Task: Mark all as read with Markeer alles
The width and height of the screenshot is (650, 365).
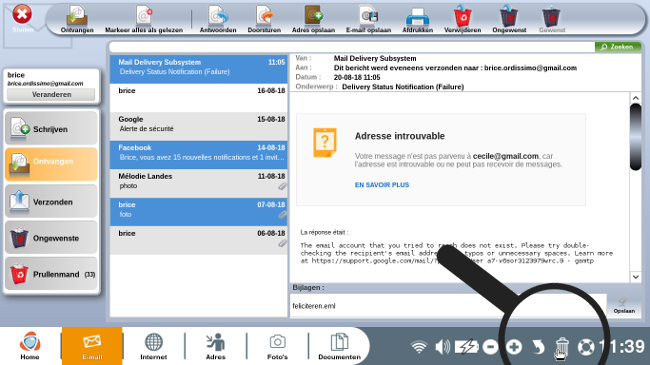Action: (143, 19)
